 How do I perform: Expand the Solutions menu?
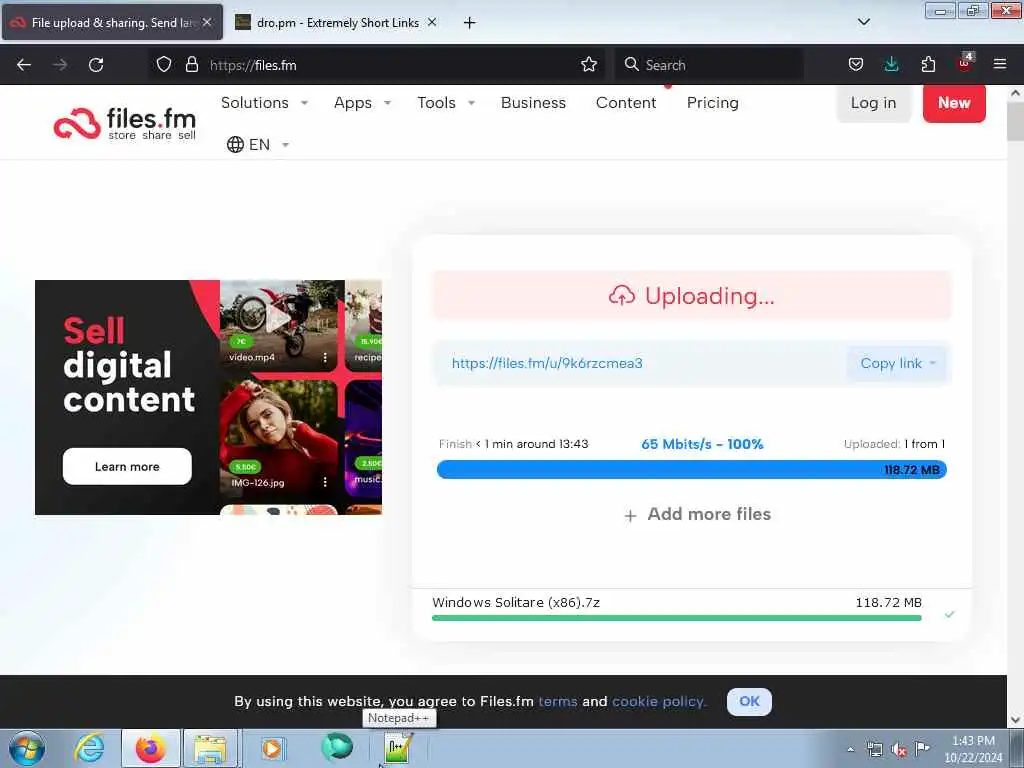(x=264, y=103)
